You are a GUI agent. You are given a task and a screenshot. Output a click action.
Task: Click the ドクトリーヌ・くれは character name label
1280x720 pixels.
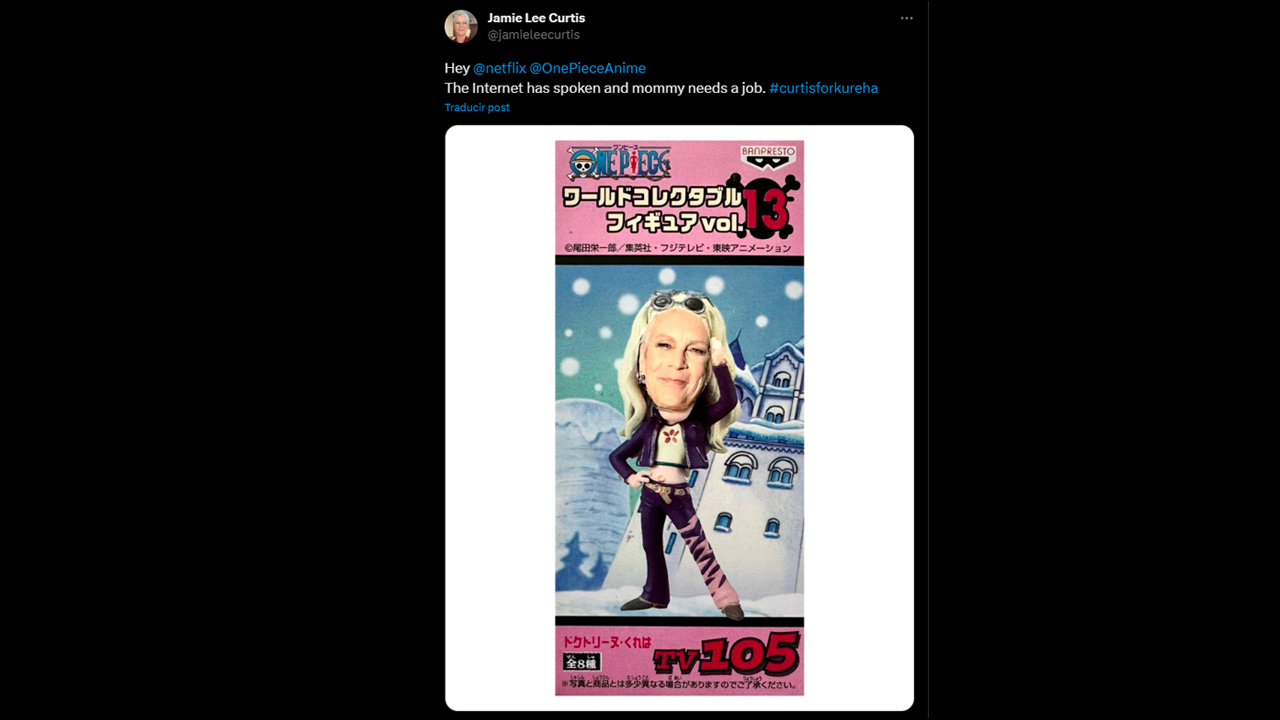(x=608, y=640)
